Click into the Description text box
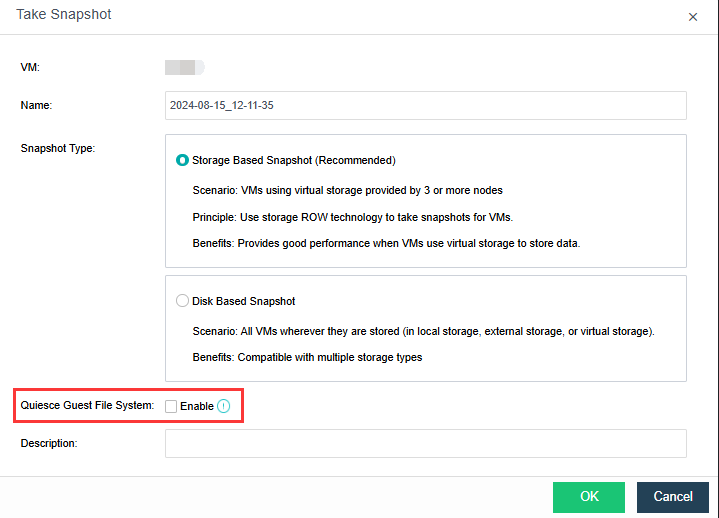719x518 pixels. click(x=425, y=443)
